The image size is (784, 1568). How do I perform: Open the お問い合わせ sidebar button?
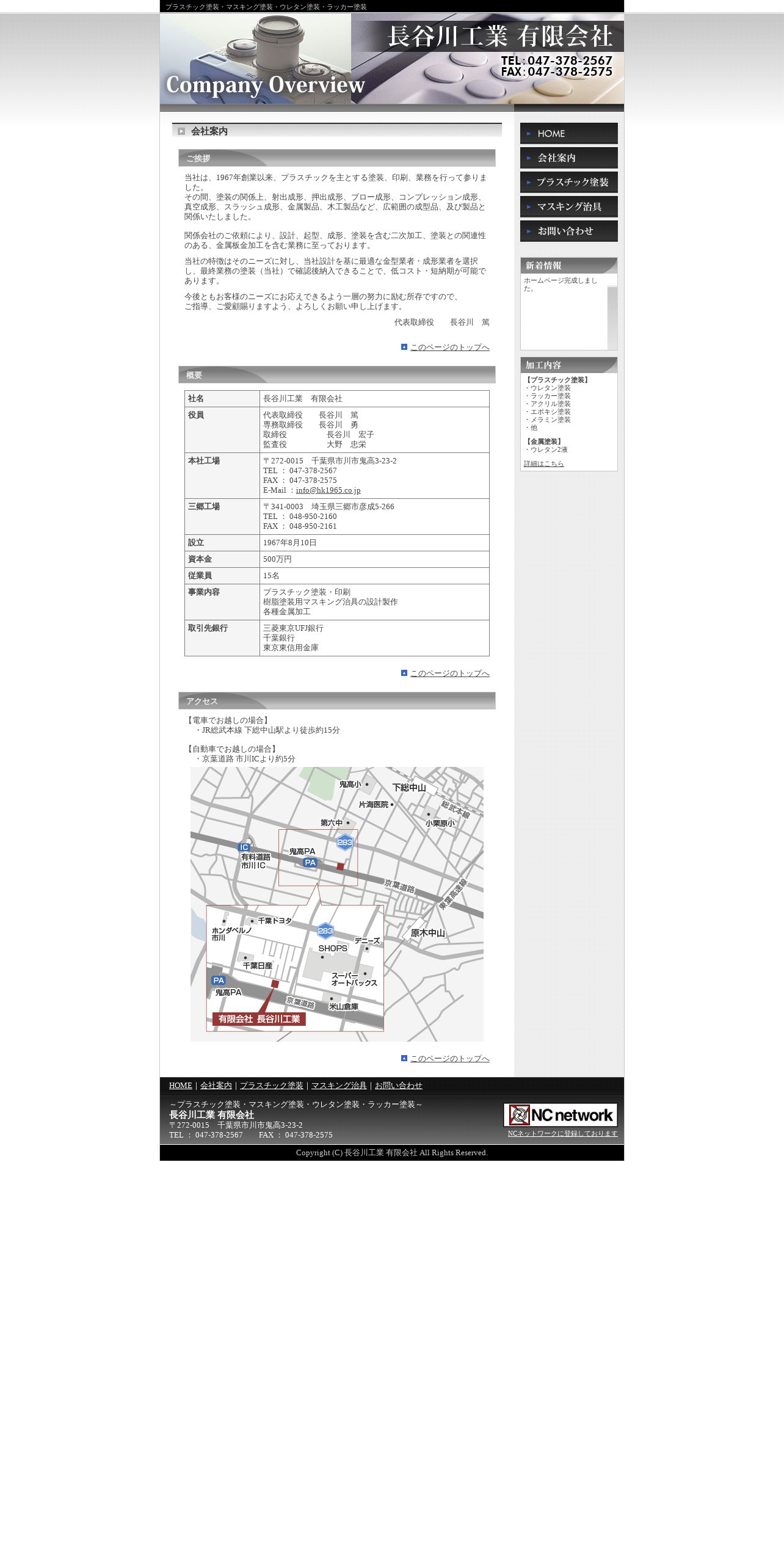[568, 231]
